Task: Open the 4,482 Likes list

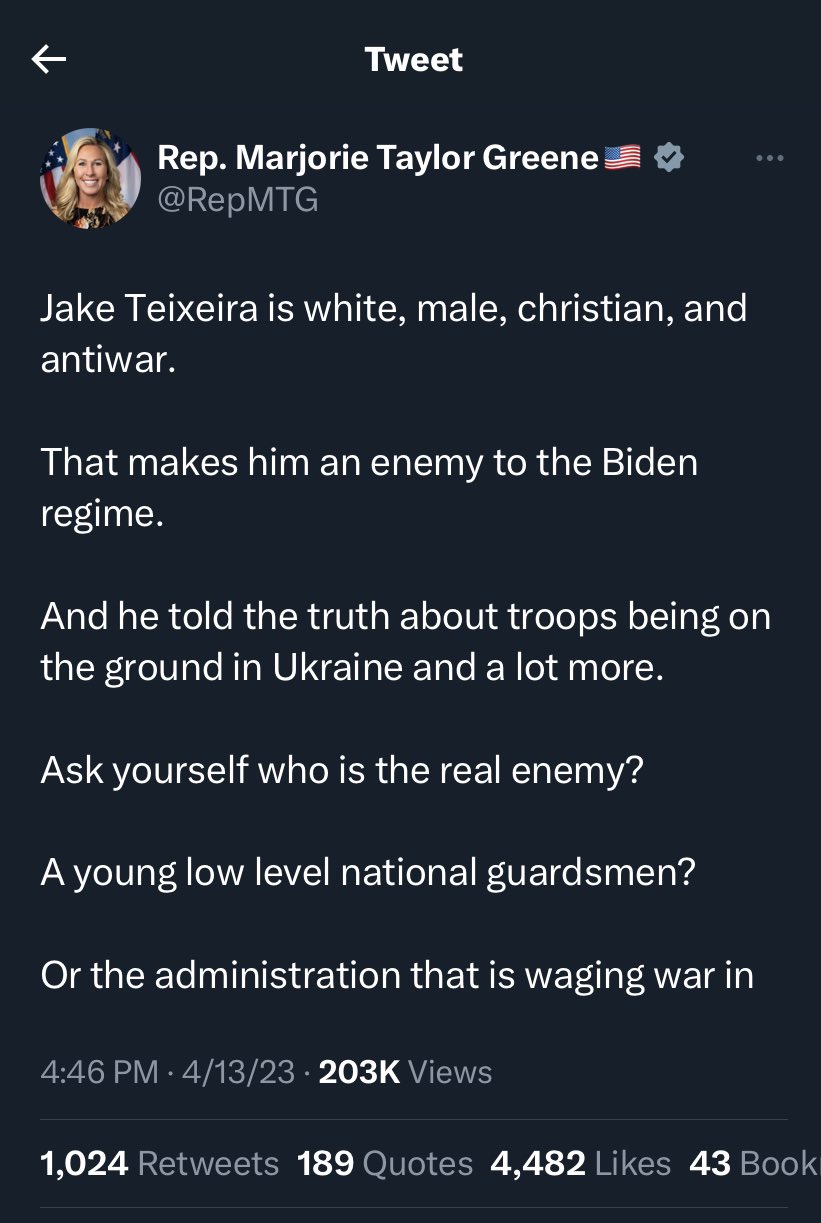Action: click(x=581, y=1163)
